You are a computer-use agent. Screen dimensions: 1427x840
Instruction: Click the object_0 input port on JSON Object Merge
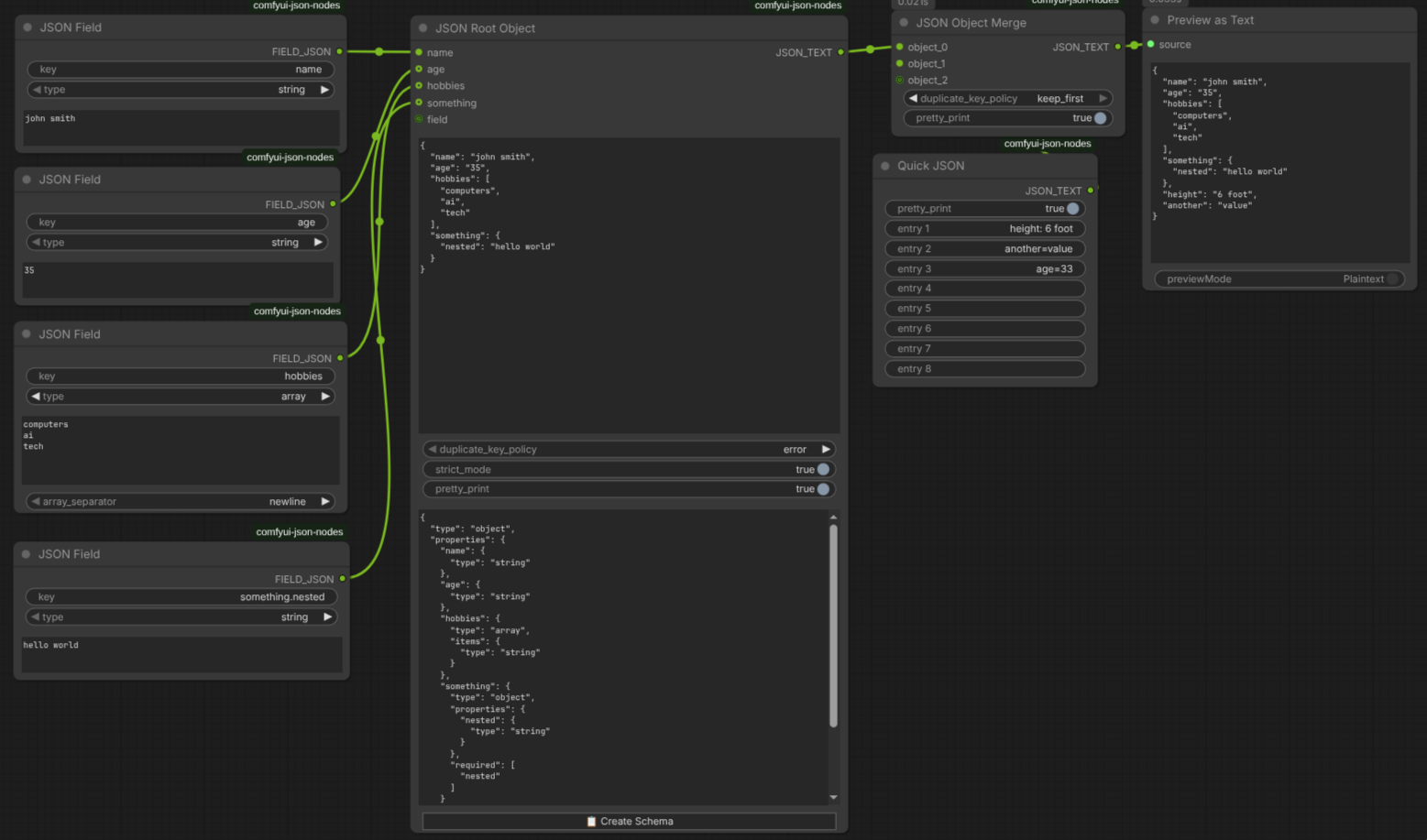click(900, 47)
